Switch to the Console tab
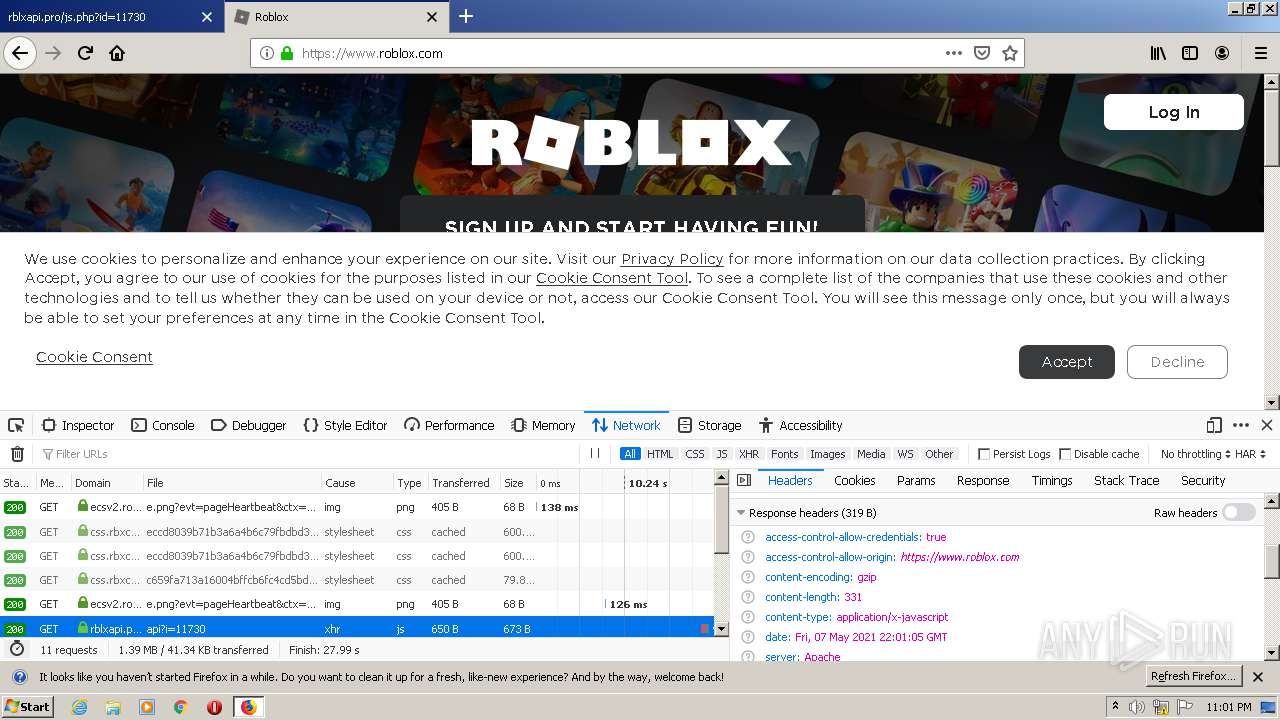 click(x=163, y=425)
